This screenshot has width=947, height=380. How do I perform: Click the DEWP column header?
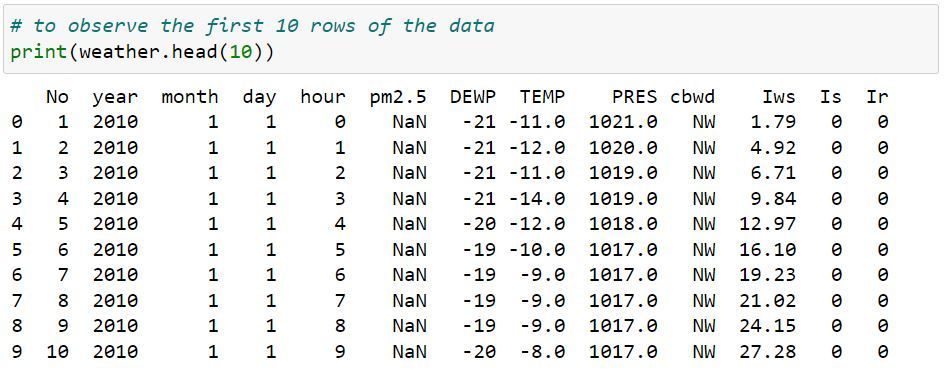[472, 97]
